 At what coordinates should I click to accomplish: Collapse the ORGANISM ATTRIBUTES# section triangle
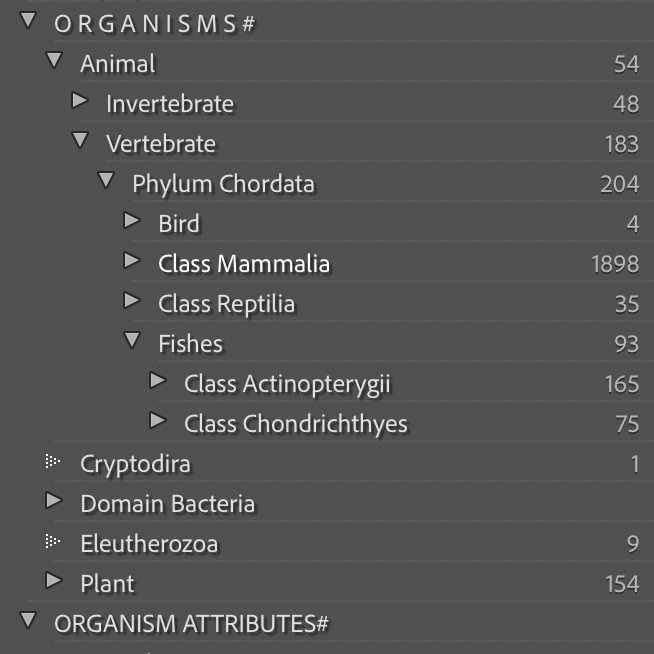click(28, 621)
